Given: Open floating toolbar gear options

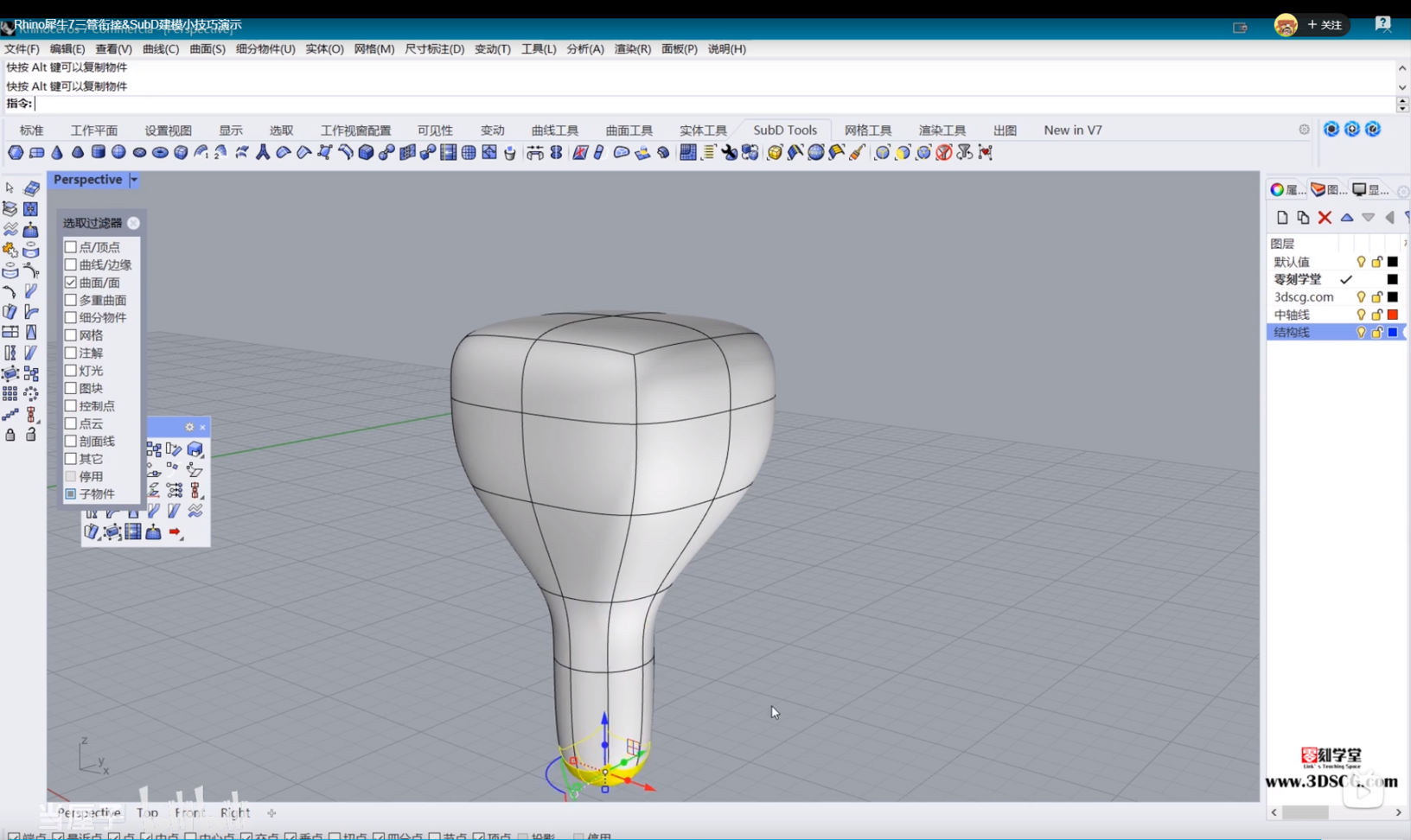Looking at the screenshot, I should pyautogui.click(x=189, y=427).
